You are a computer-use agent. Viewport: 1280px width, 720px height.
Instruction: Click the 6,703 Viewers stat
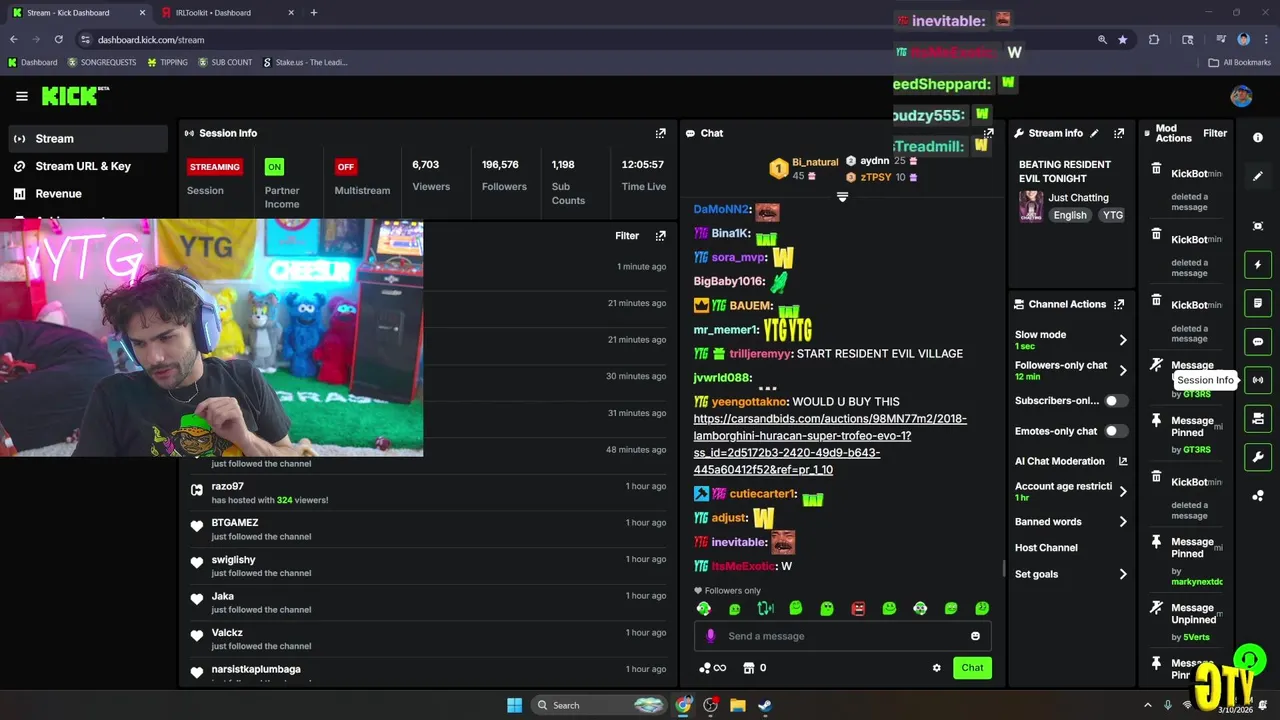pos(431,175)
